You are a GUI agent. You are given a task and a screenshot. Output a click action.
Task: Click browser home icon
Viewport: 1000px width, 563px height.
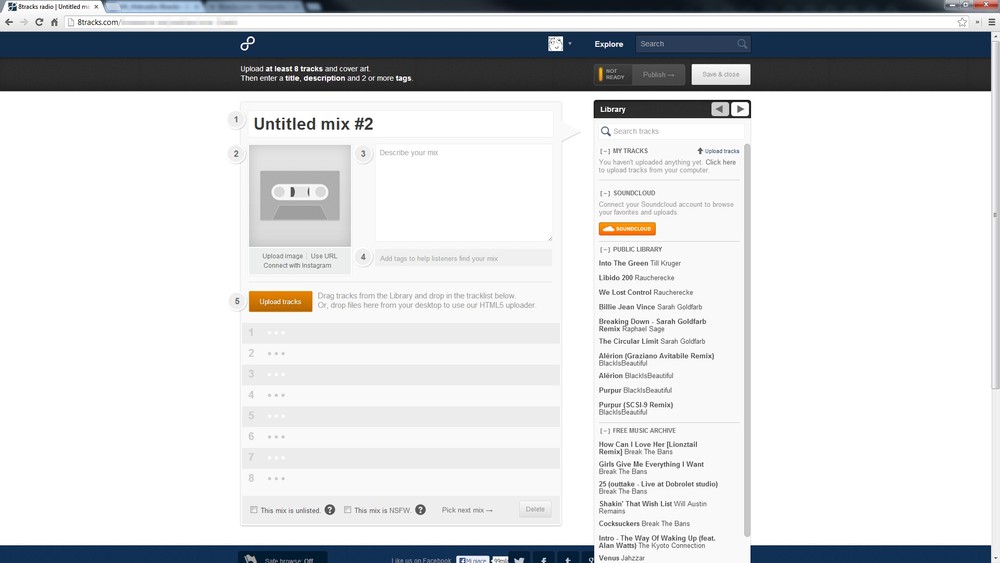click(54, 22)
